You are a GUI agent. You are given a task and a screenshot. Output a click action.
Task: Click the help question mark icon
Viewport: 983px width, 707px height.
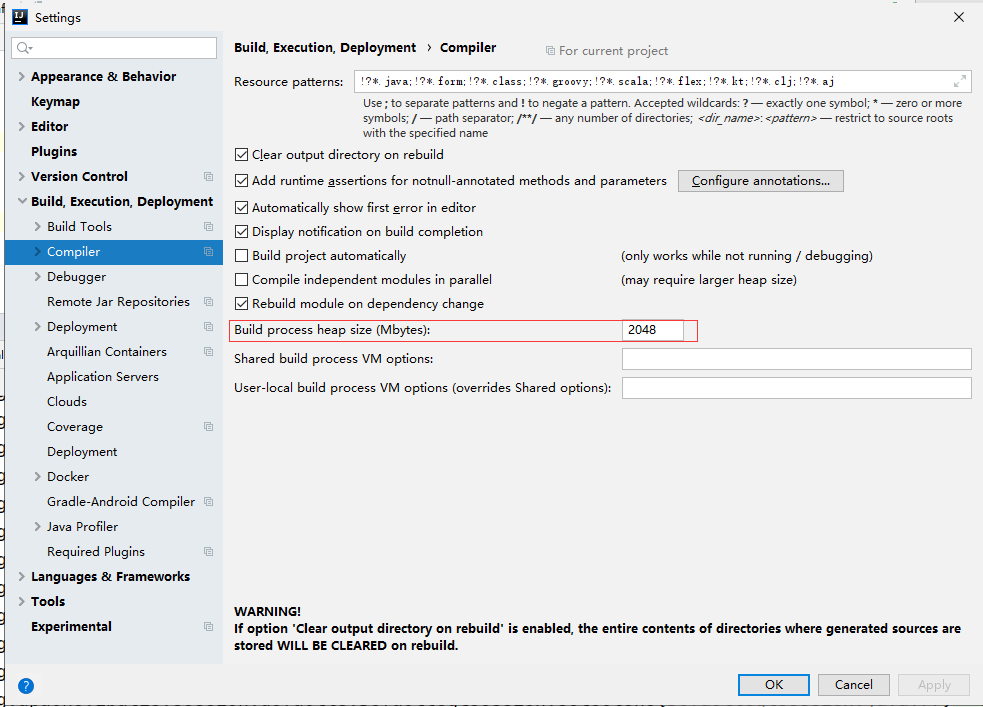click(26, 686)
